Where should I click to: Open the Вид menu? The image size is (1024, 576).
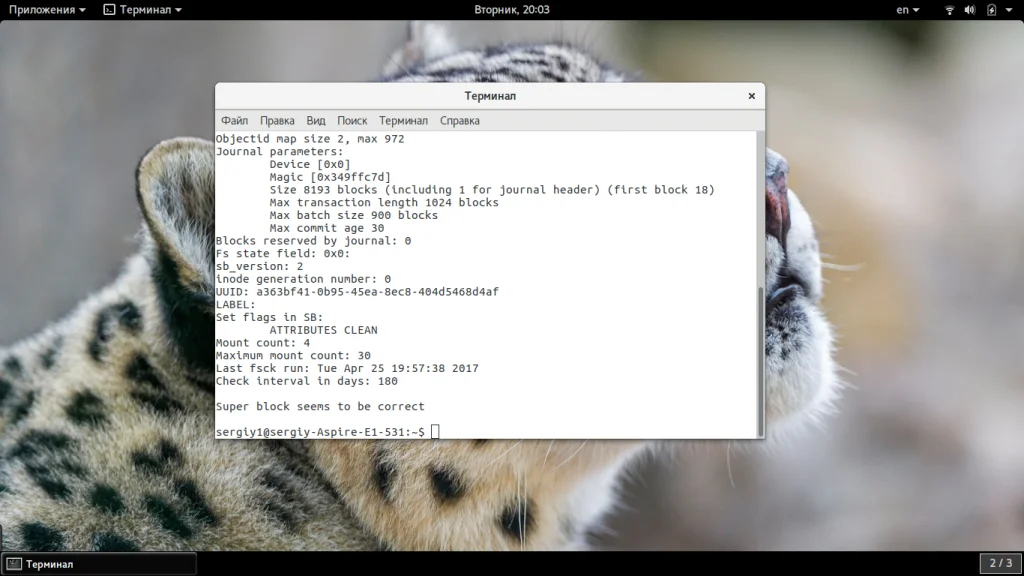pyautogui.click(x=315, y=121)
